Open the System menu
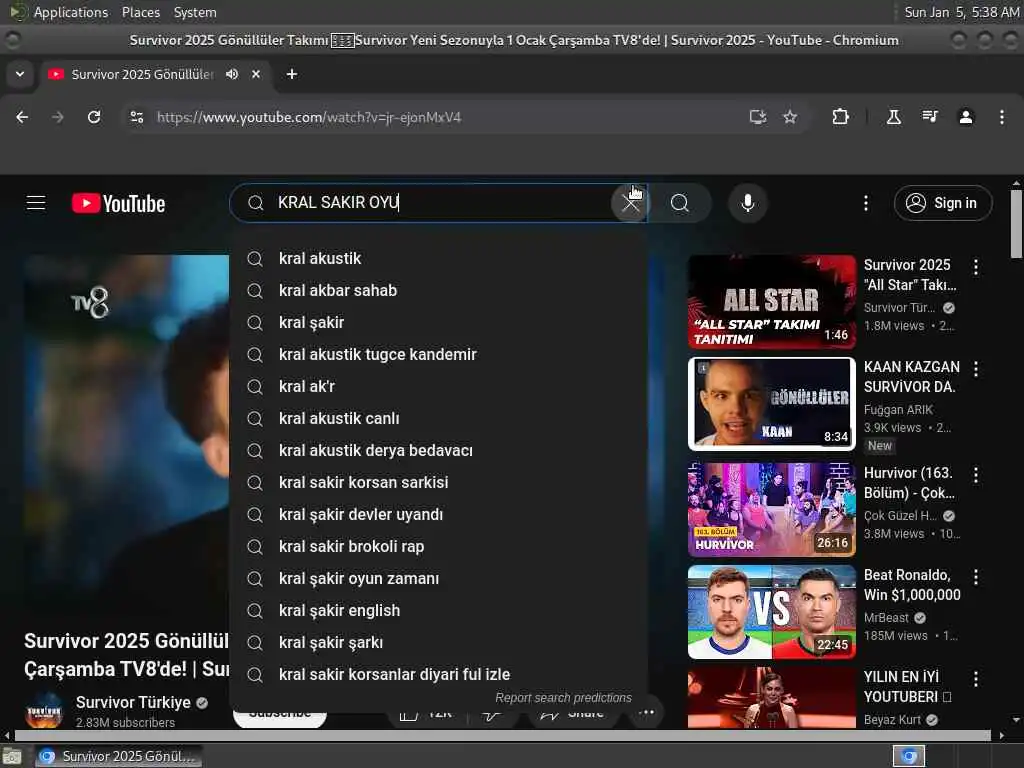Screen dimensions: 1024x768 click(195, 12)
